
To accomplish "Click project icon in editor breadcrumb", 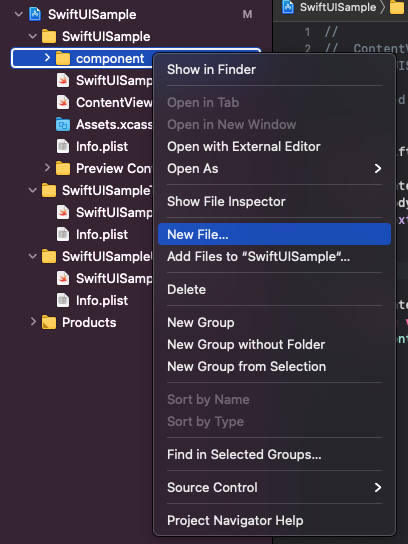I will (288, 7).
